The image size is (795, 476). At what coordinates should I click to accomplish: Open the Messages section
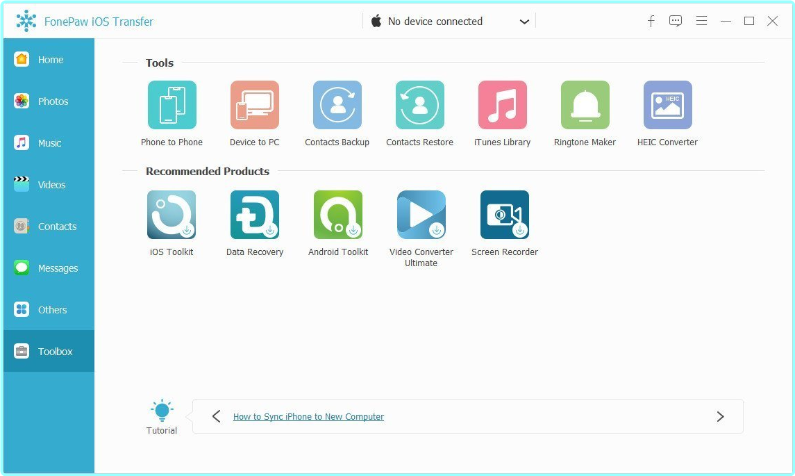coord(49,268)
